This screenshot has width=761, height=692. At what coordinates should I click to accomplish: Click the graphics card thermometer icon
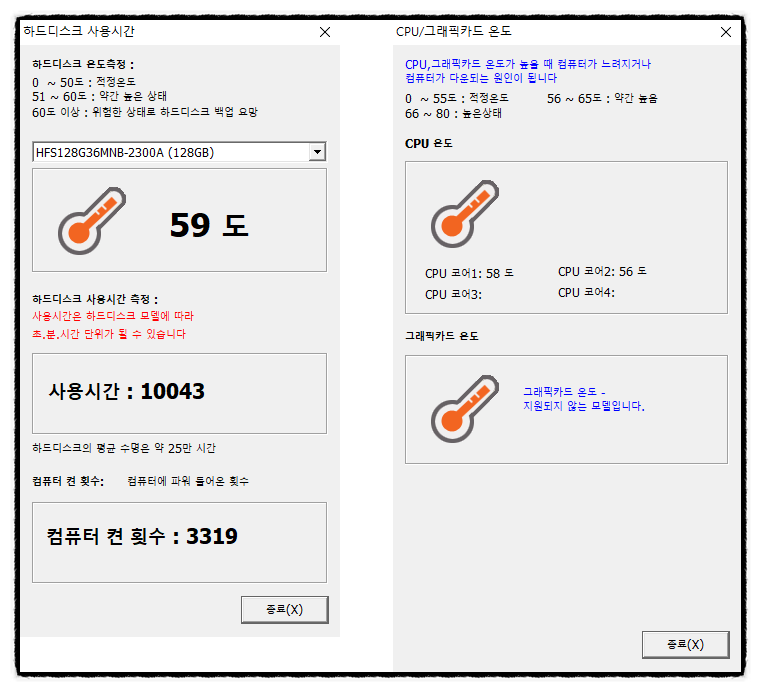click(465, 409)
